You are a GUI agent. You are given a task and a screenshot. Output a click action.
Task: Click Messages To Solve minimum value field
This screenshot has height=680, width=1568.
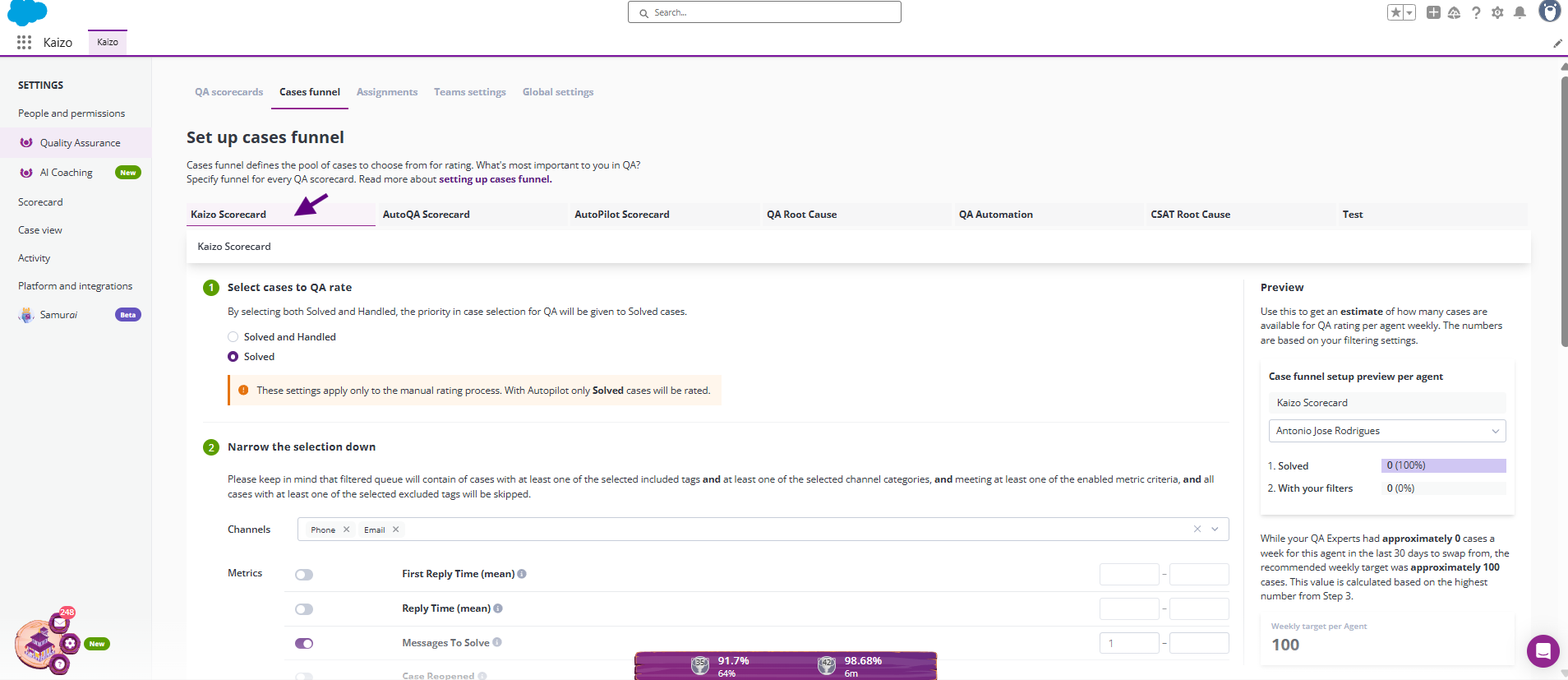click(x=1129, y=643)
